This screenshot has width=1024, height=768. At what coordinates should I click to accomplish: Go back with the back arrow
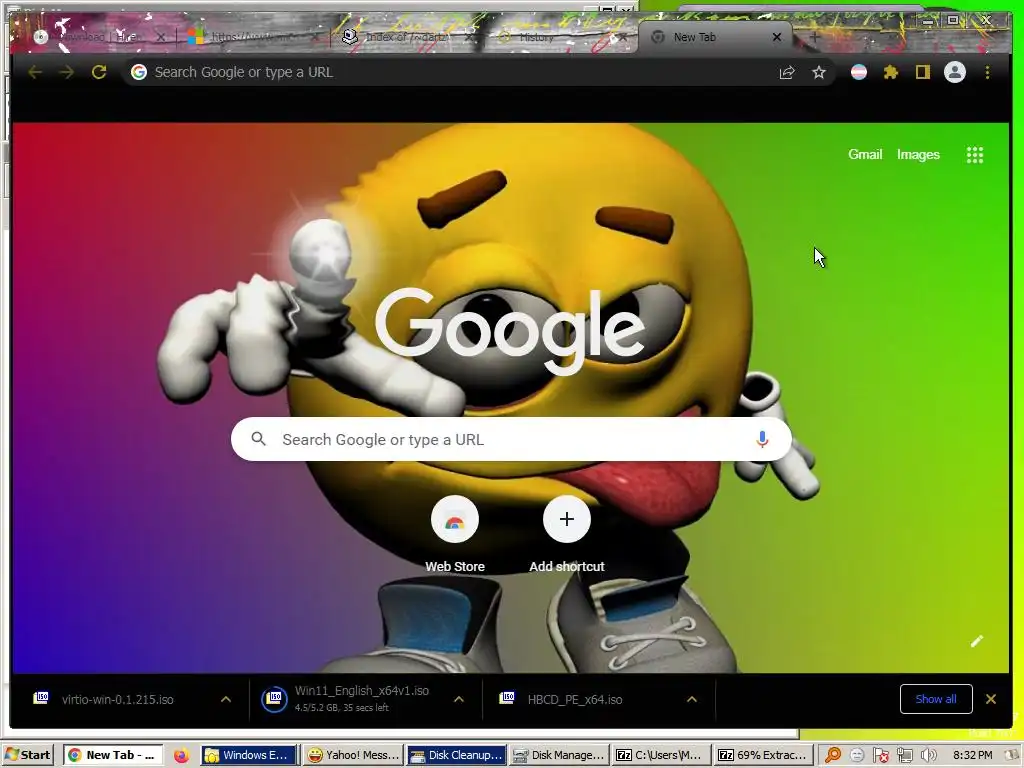coord(35,72)
